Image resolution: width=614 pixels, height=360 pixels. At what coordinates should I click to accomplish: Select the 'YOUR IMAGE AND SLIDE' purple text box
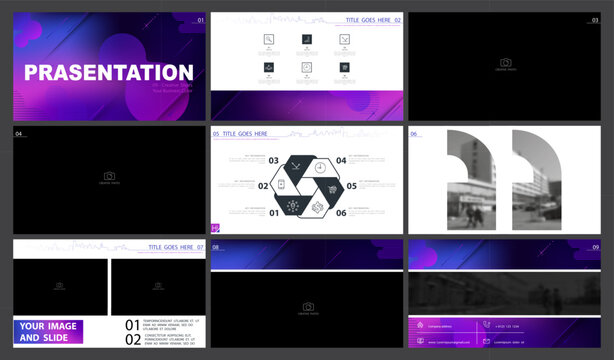pos(48,332)
